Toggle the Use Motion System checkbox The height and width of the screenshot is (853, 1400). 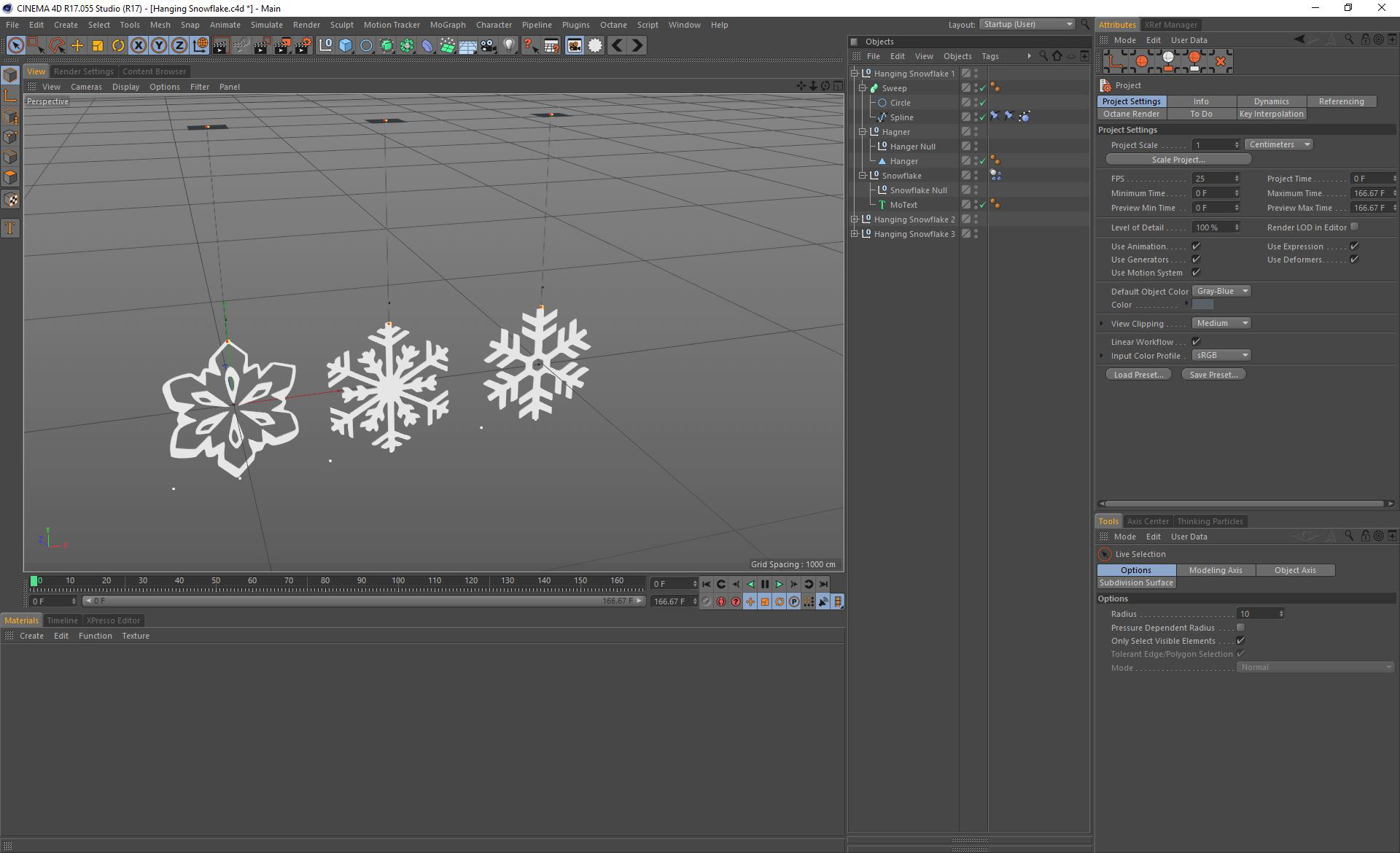coord(1196,273)
